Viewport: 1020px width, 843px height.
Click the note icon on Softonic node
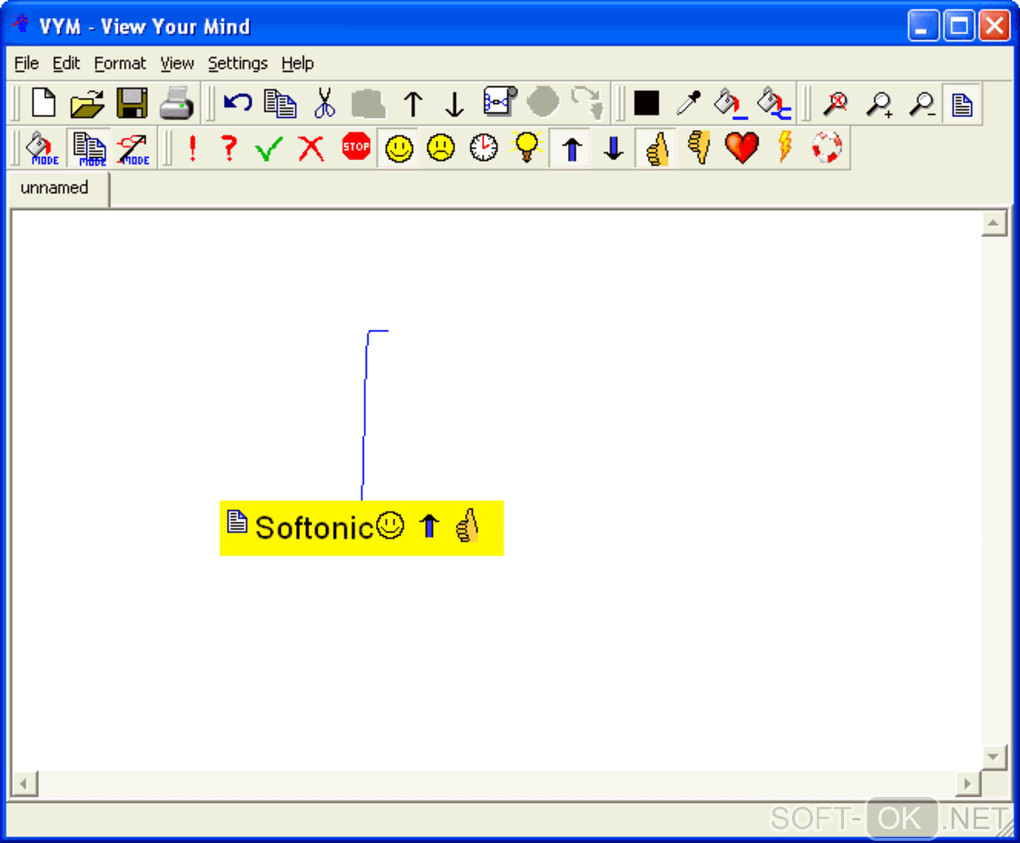[237, 521]
